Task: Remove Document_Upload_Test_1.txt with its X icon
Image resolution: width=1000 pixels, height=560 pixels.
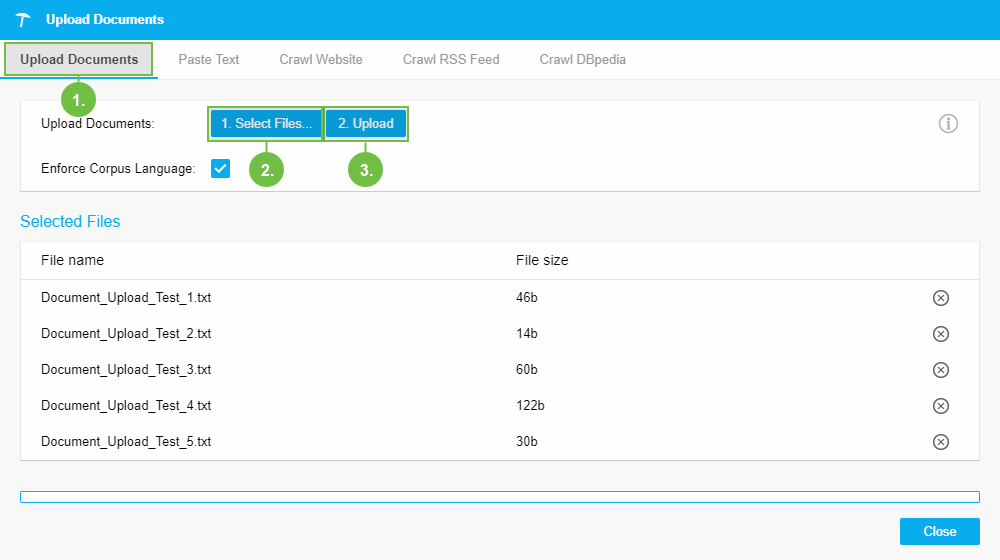Action: (x=940, y=298)
